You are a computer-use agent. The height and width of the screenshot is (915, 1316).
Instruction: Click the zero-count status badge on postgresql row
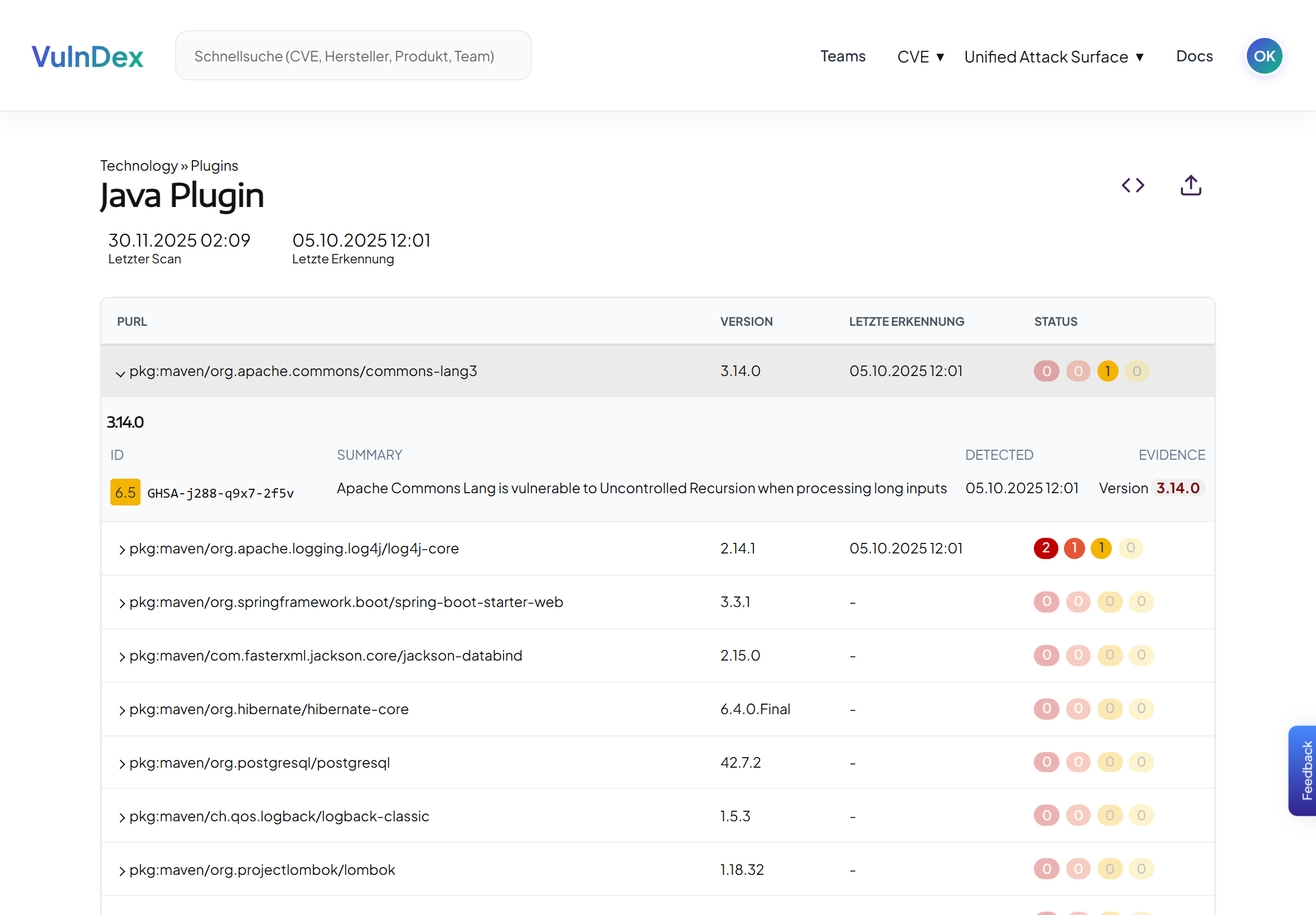coord(1046,763)
